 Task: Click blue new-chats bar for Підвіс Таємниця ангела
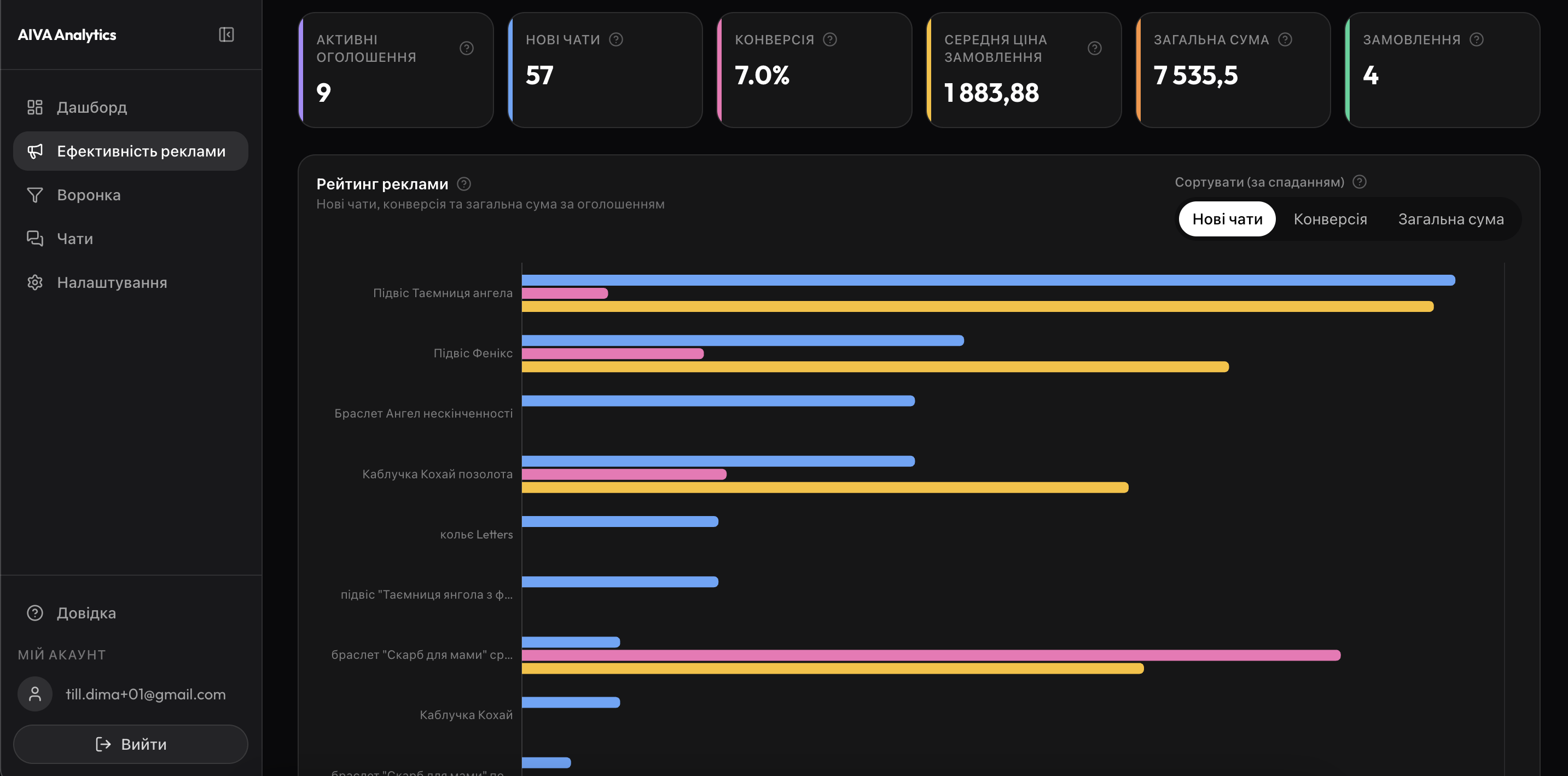[989, 280]
